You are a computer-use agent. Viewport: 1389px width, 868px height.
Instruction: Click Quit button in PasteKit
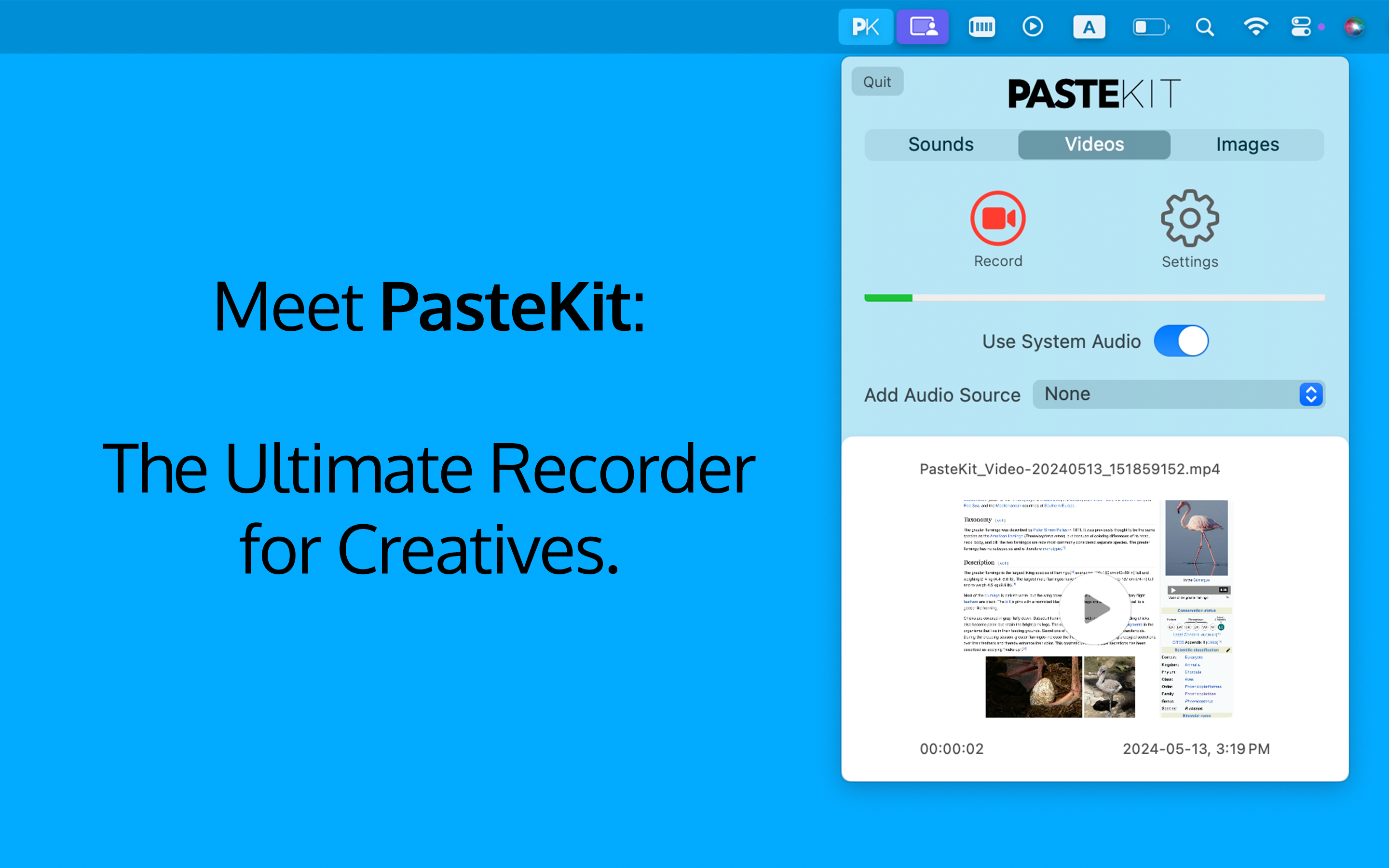[878, 80]
